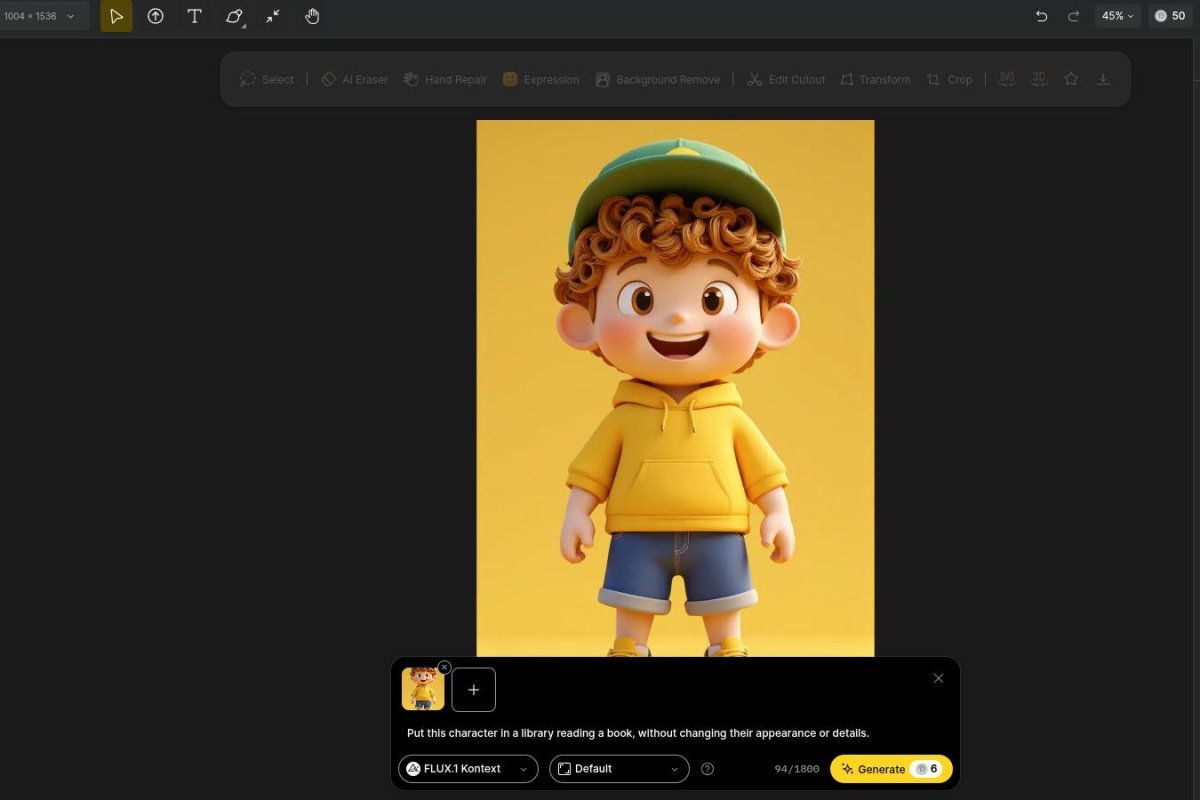This screenshot has width=1200, height=800.
Task: Toggle the Select tool in the top toolbar
Action: 266,79
